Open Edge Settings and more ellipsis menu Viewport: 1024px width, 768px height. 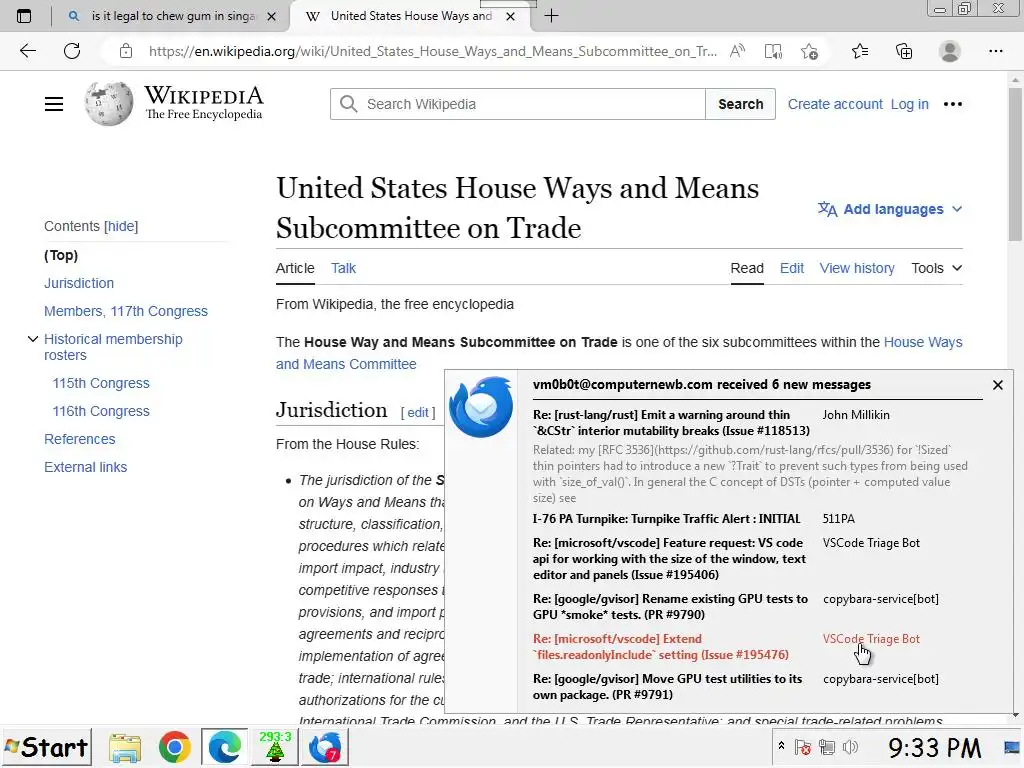(995, 51)
